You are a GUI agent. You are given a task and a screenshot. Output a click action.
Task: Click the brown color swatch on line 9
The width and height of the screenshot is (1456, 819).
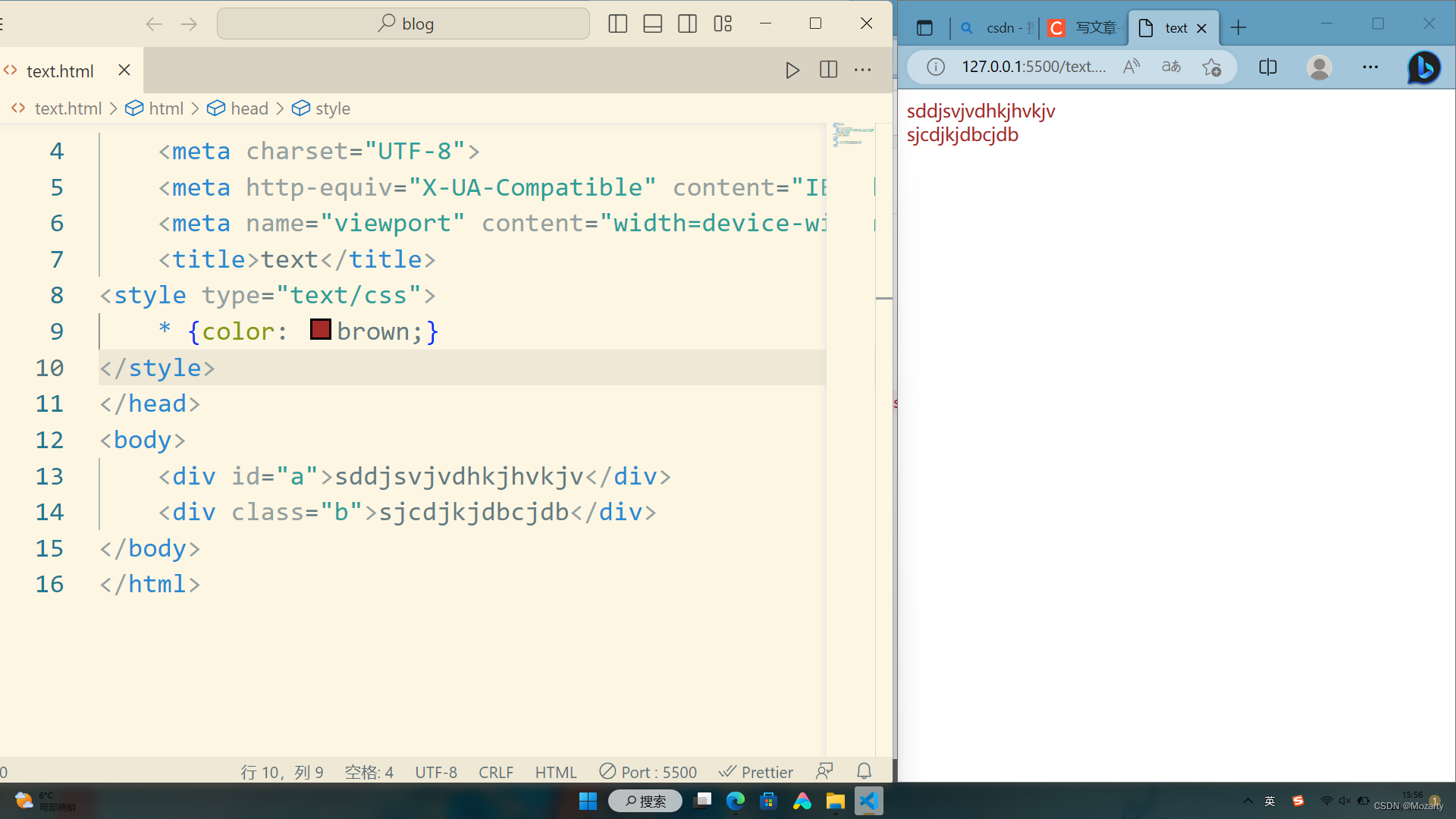(x=321, y=329)
